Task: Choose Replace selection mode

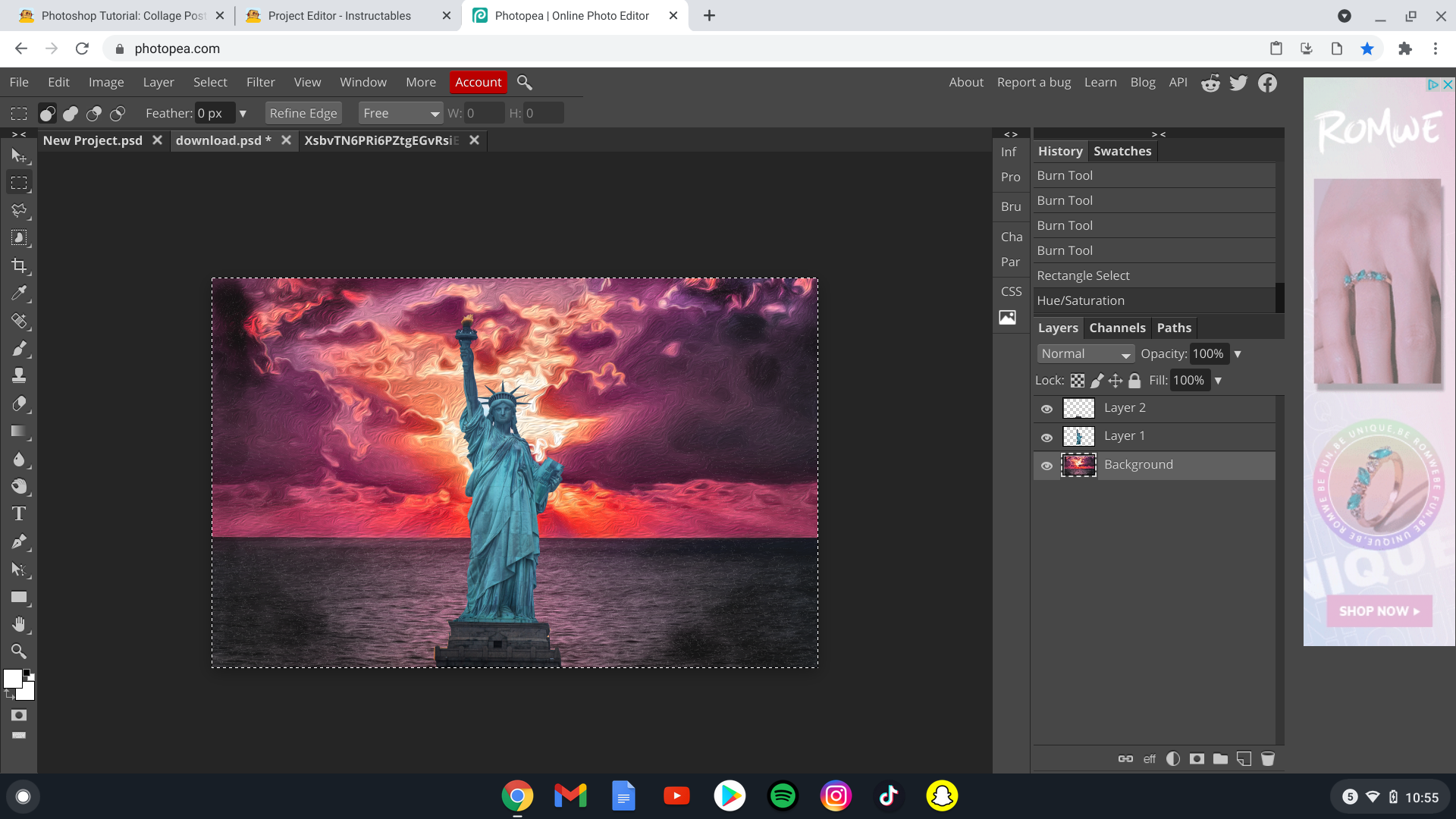Action: [x=47, y=113]
